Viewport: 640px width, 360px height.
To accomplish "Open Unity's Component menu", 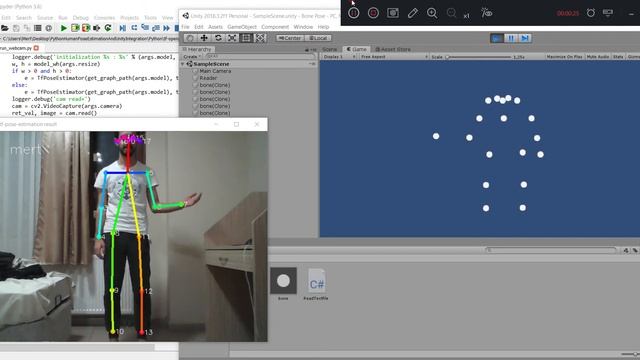I will (275, 27).
